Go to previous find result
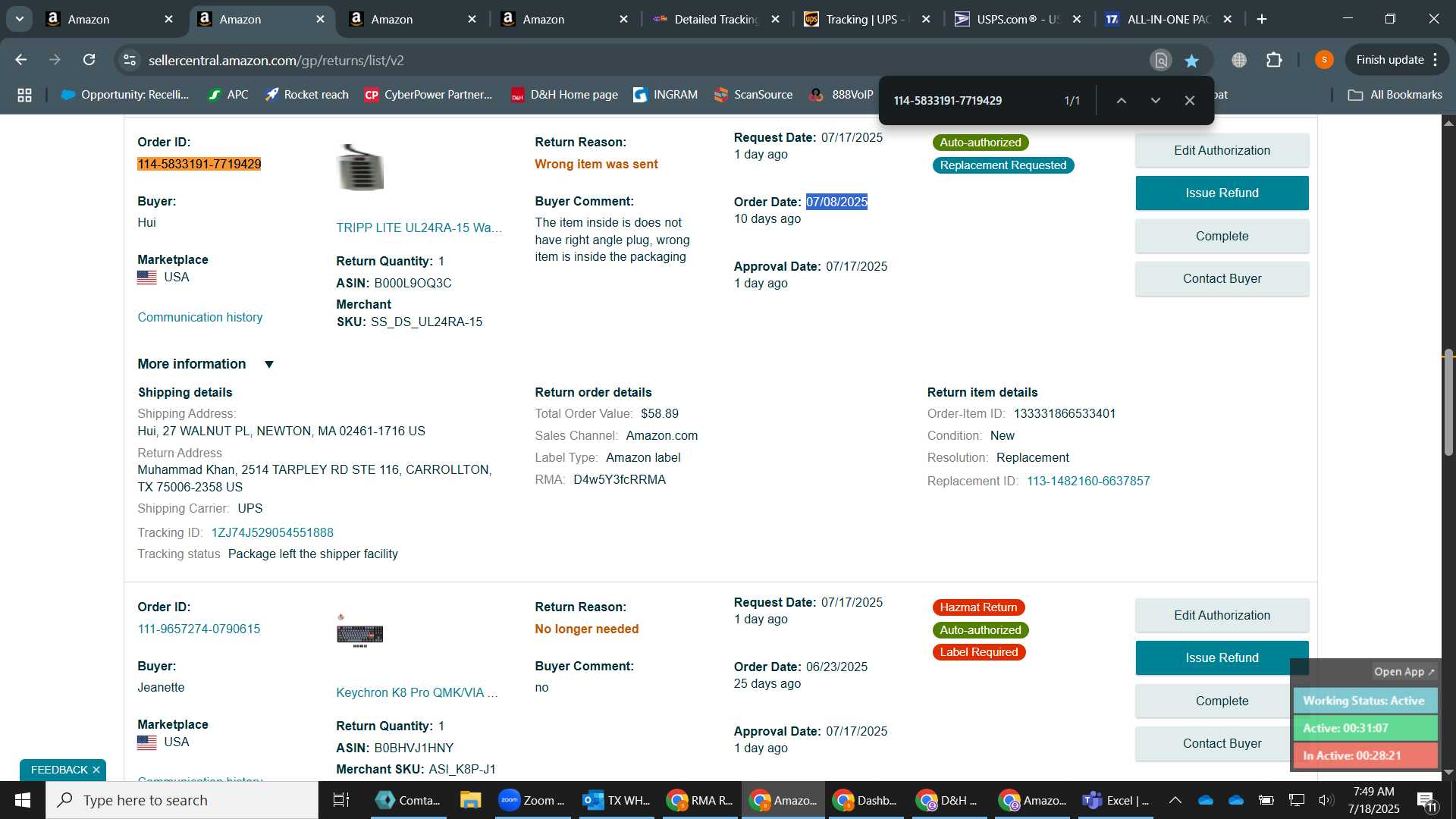Screen dimensions: 1456x819 pyautogui.click(x=1121, y=100)
